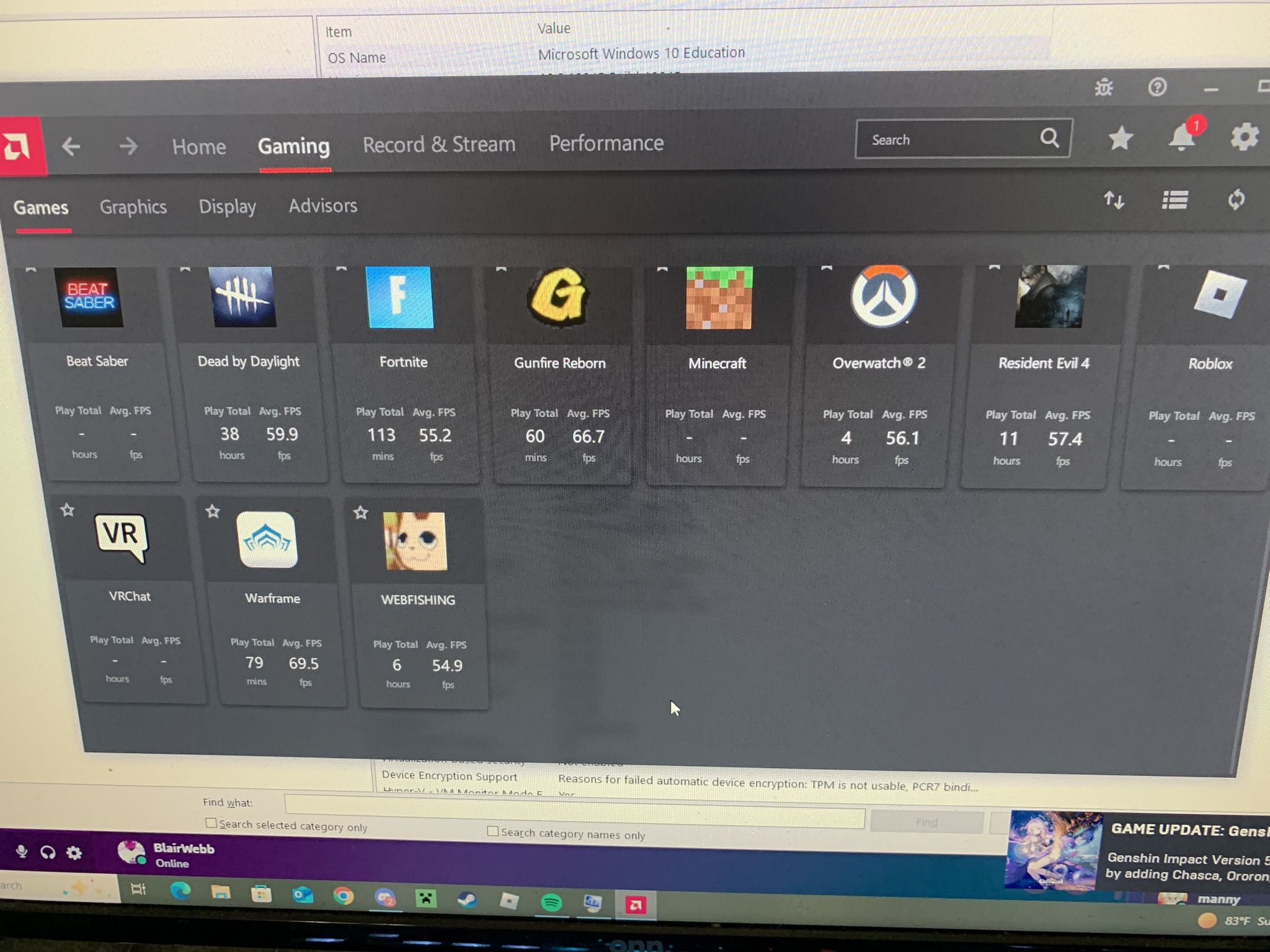Open the Record & Stream tab
This screenshot has width=1270, height=952.
coord(439,144)
